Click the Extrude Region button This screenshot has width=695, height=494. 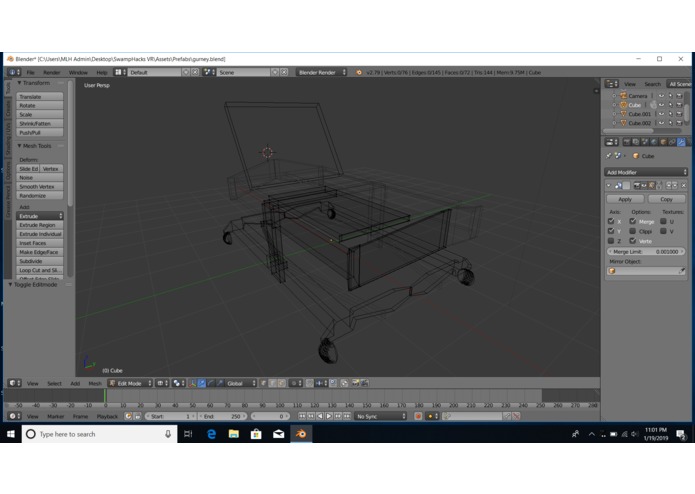click(x=40, y=225)
